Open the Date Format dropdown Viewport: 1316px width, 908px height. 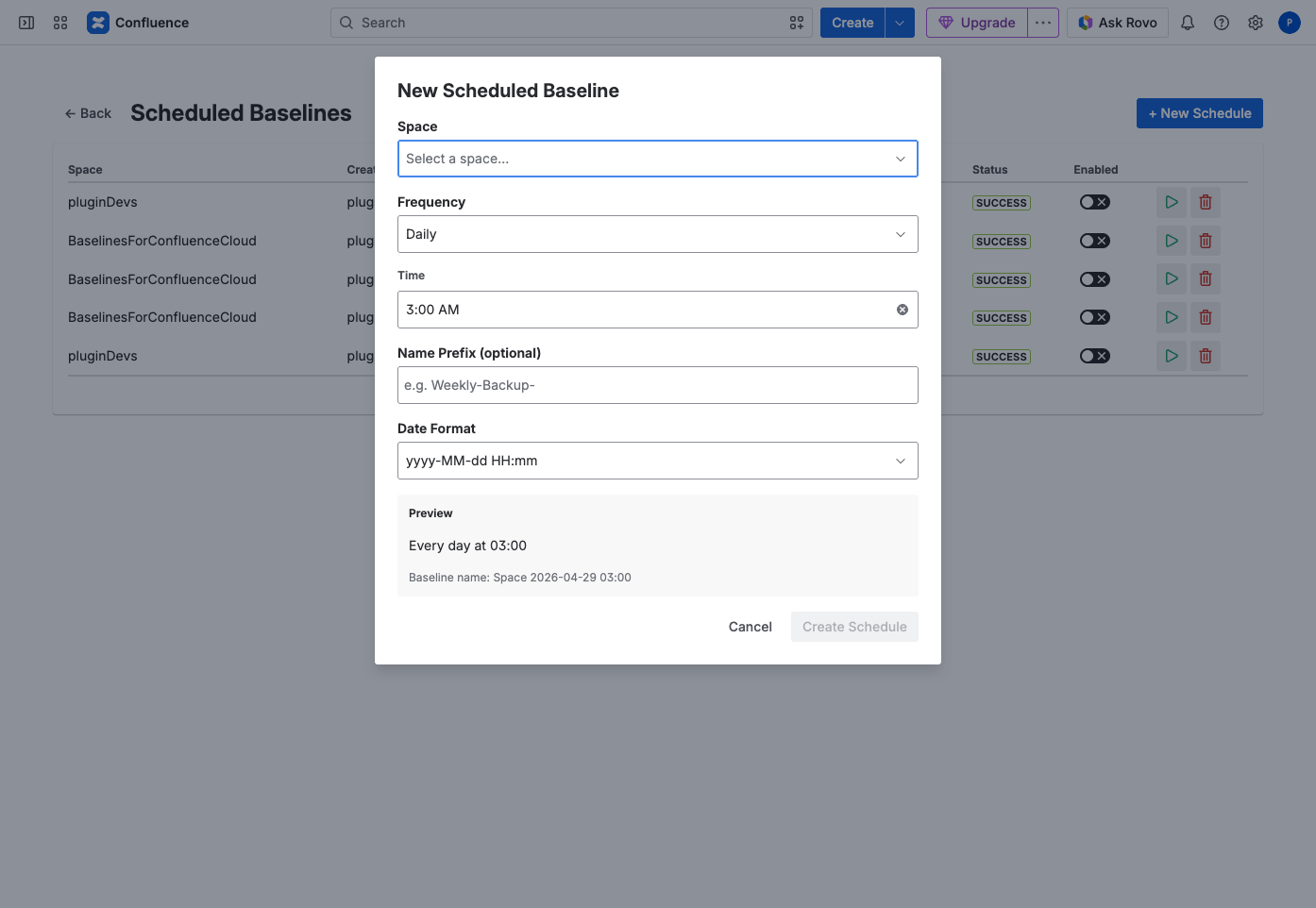(x=658, y=461)
